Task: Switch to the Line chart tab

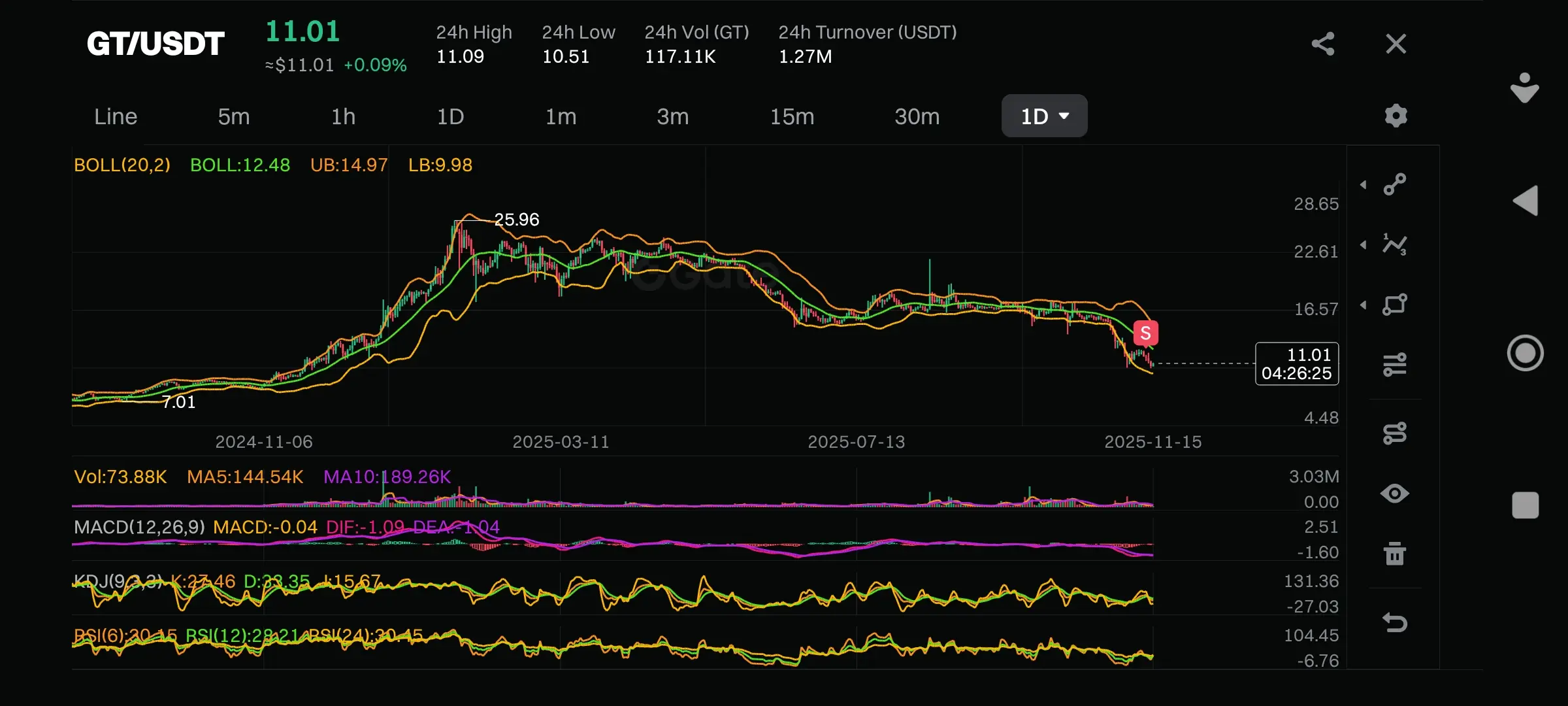Action: click(x=116, y=116)
